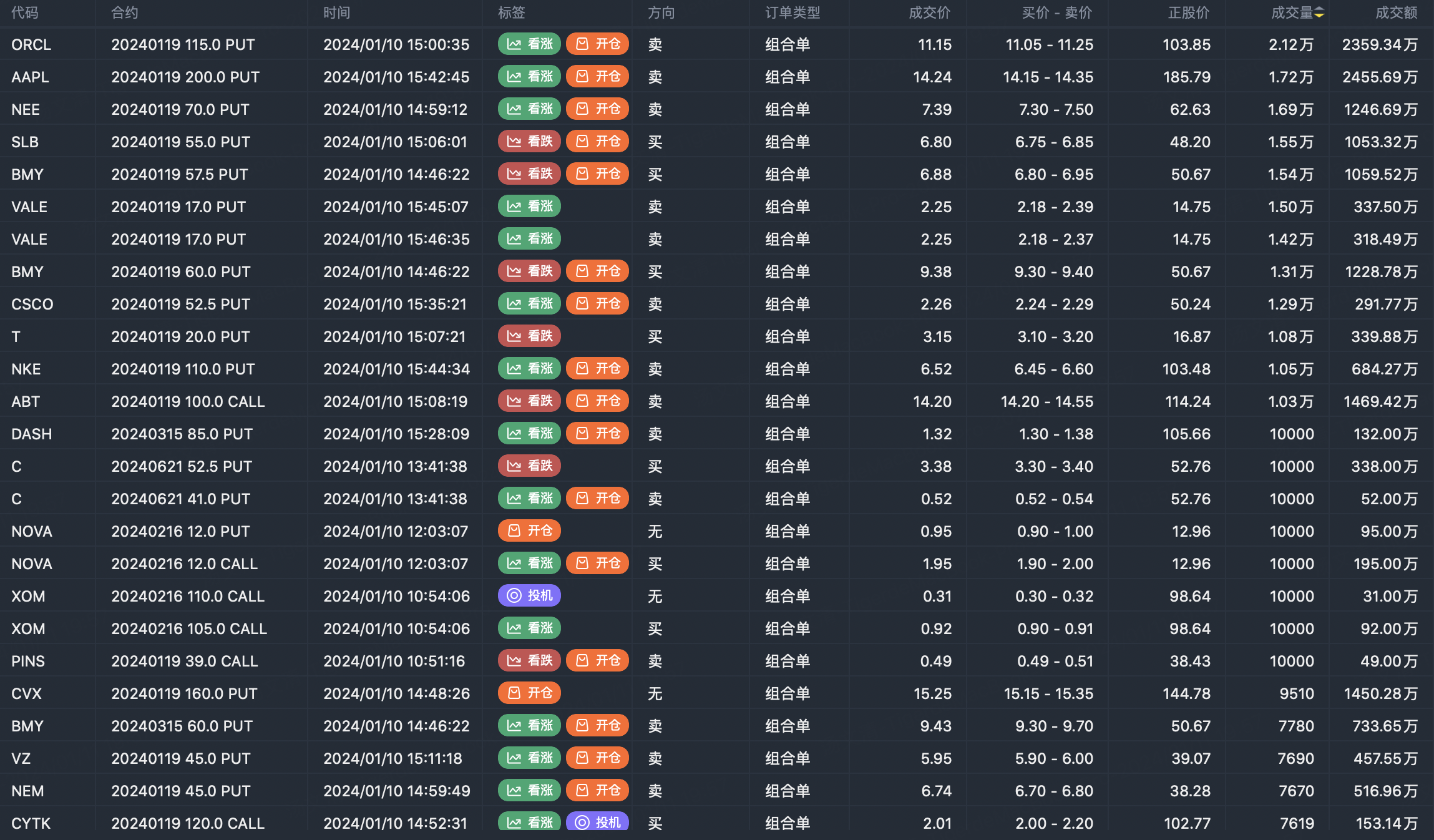This screenshot has width=1434, height=840.
Task: Select the PINS 39.0 CALL row
Action: tap(185, 661)
